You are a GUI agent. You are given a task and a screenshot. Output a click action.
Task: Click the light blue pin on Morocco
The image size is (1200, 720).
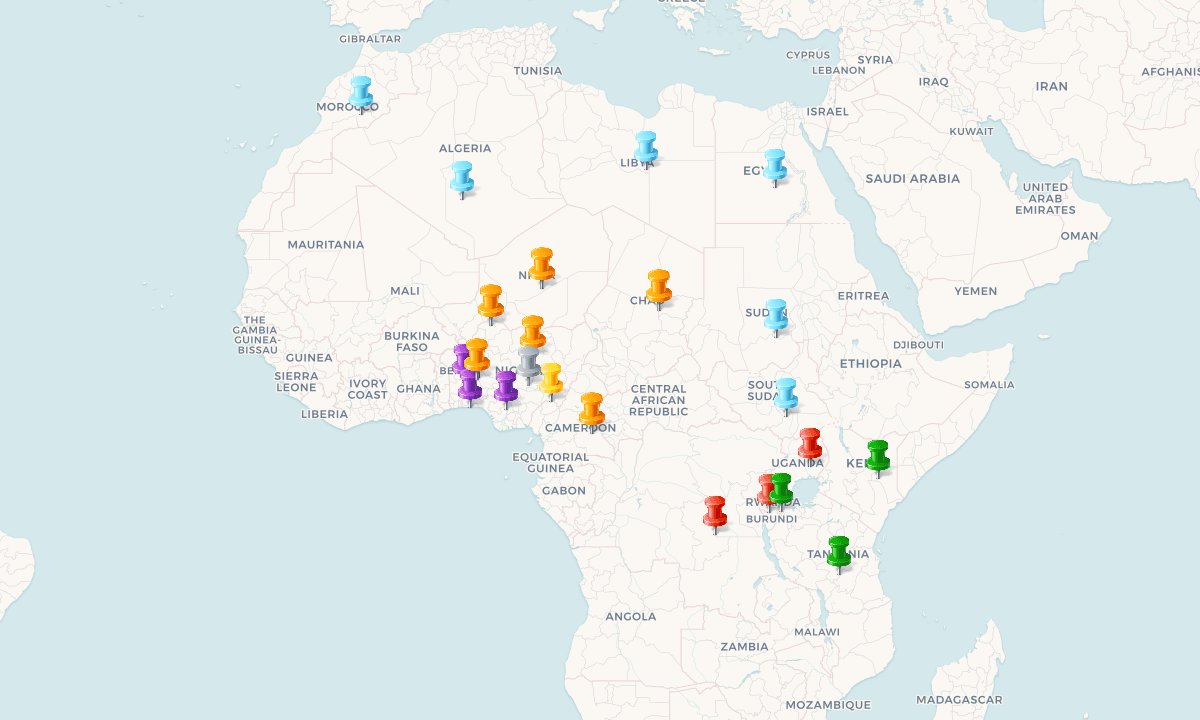point(361,91)
